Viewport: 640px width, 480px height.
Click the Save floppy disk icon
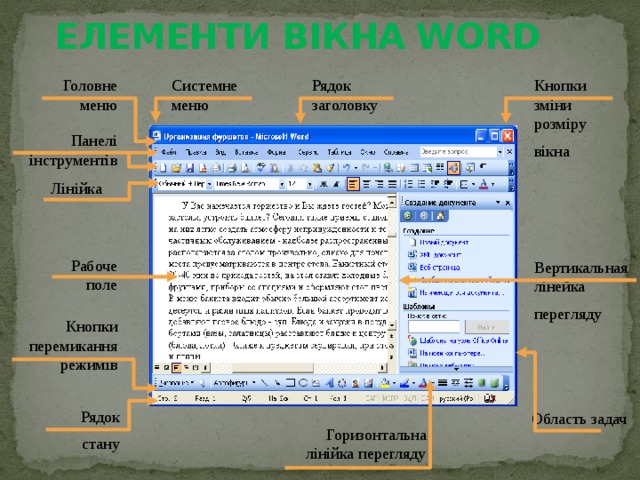coord(190,167)
